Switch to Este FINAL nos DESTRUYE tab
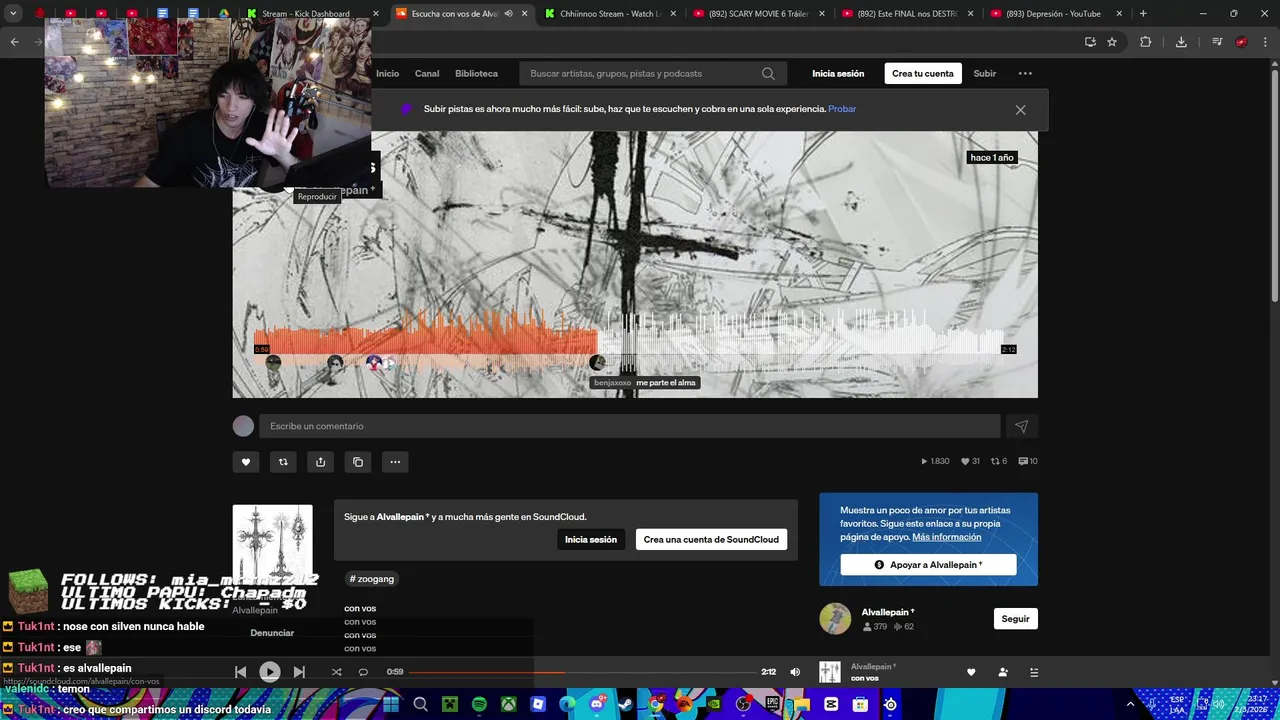This screenshot has height=720, width=1280. (x=907, y=14)
